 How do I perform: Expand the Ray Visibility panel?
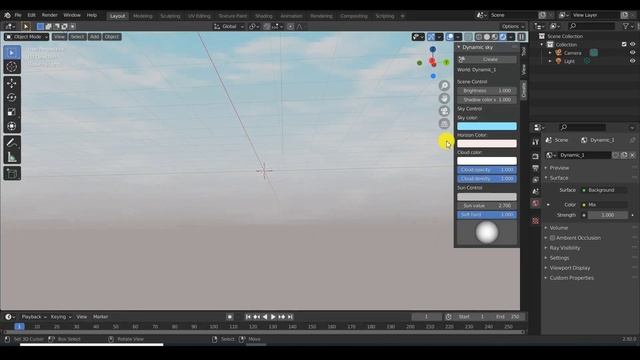click(564, 248)
